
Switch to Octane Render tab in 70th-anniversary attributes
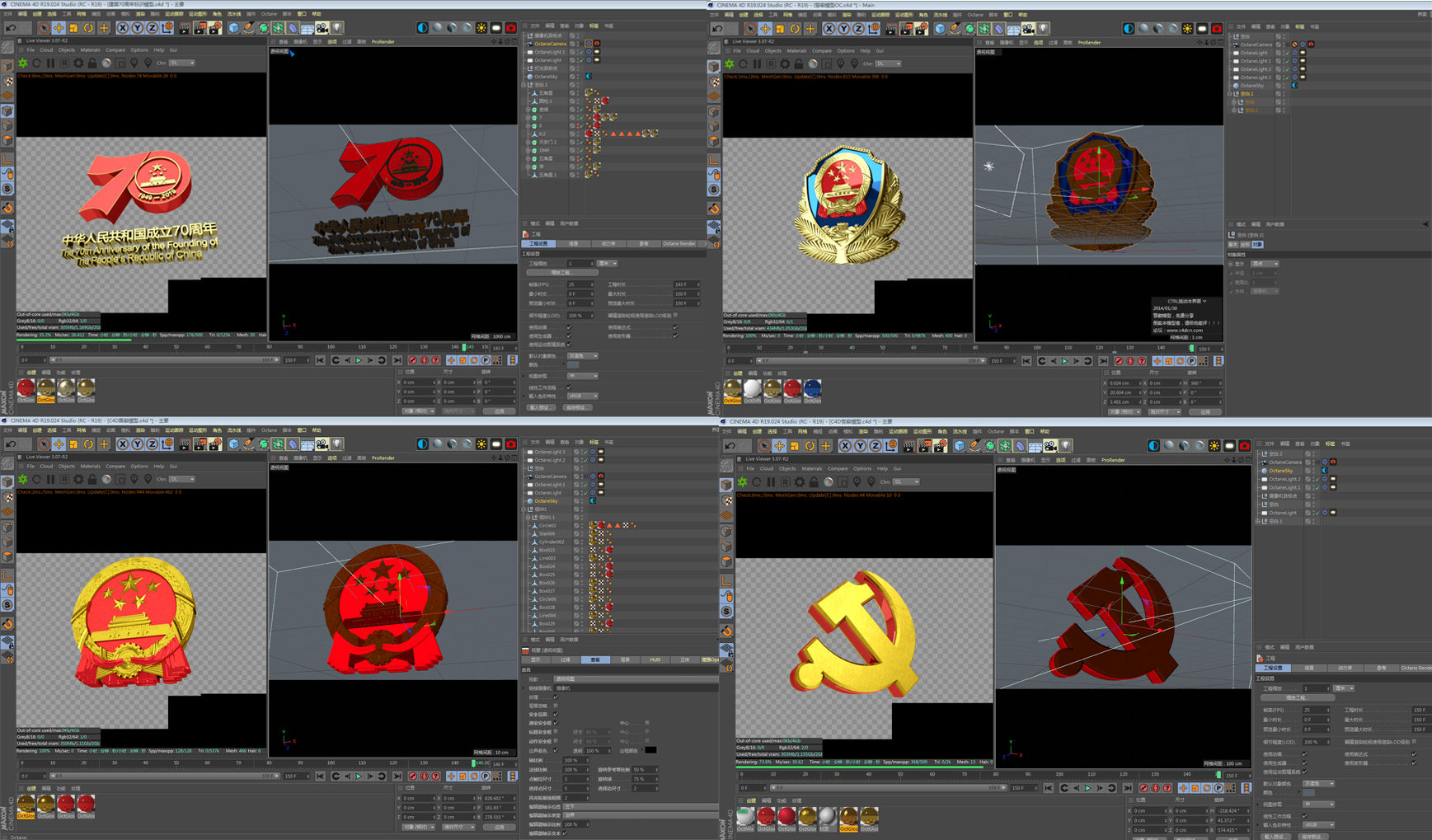pos(679,243)
